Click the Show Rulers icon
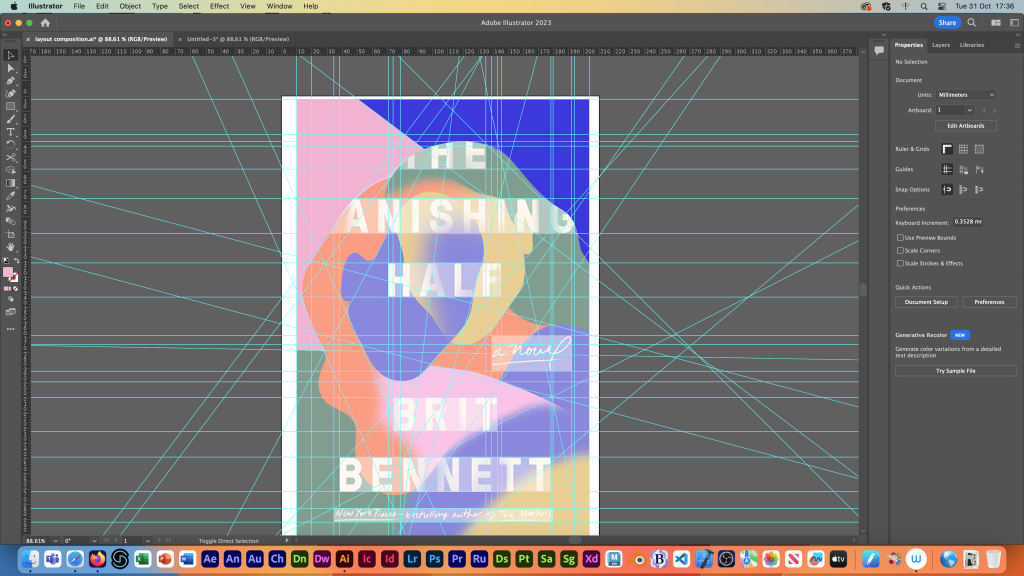The width and height of the screenshot is (1024, 576). tap(946, 149)
